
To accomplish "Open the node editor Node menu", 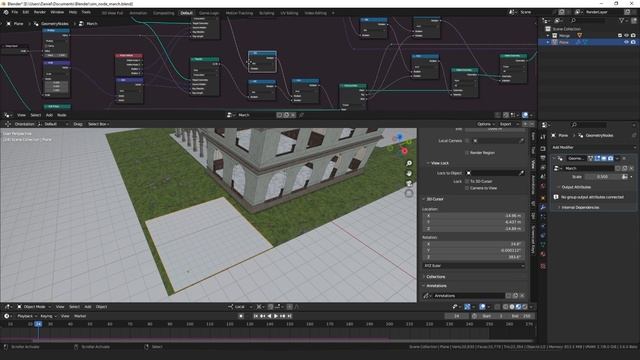I will pyautogui.click(x=62, y=115).
